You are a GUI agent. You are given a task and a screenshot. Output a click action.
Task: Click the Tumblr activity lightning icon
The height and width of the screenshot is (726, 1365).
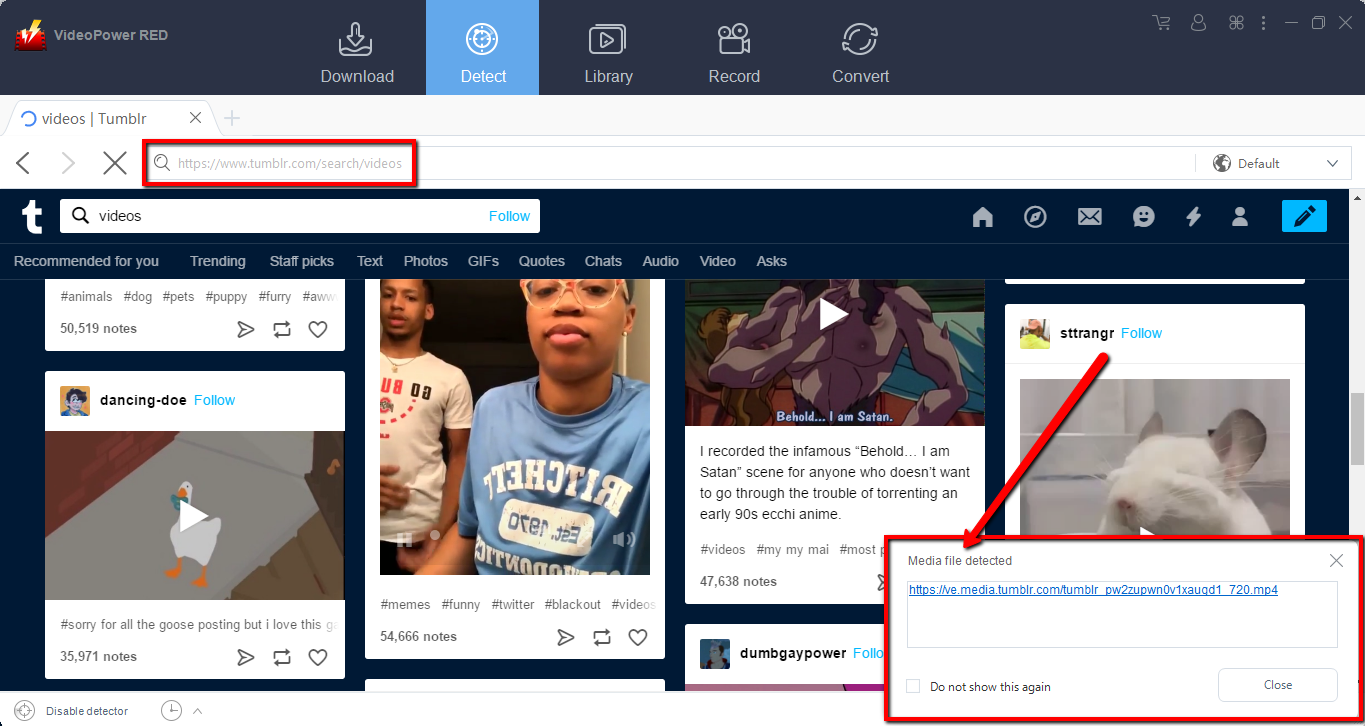(1194, 217)
